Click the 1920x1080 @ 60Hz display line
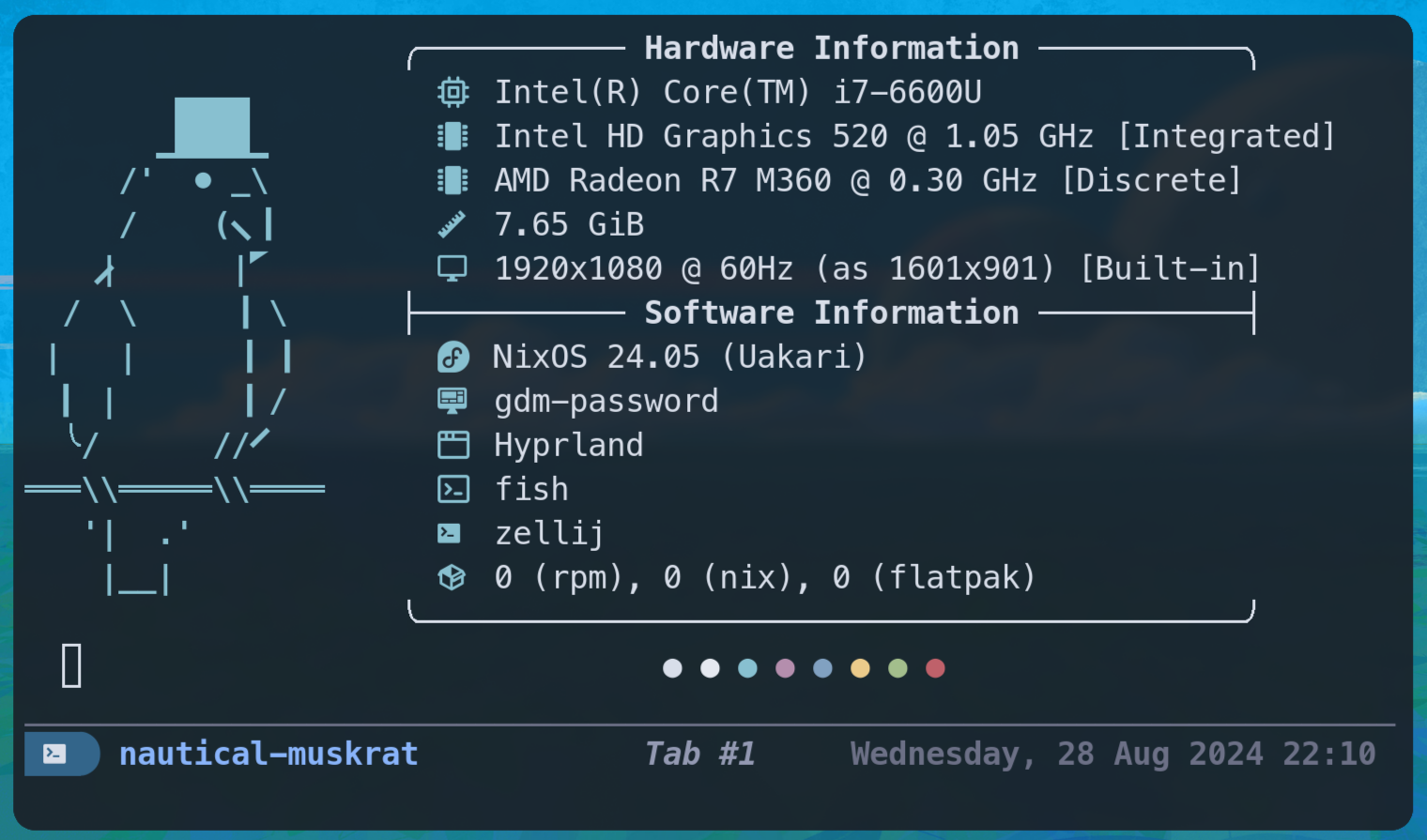This screenshot has width=1427, height=840. (x=877, y=268)
